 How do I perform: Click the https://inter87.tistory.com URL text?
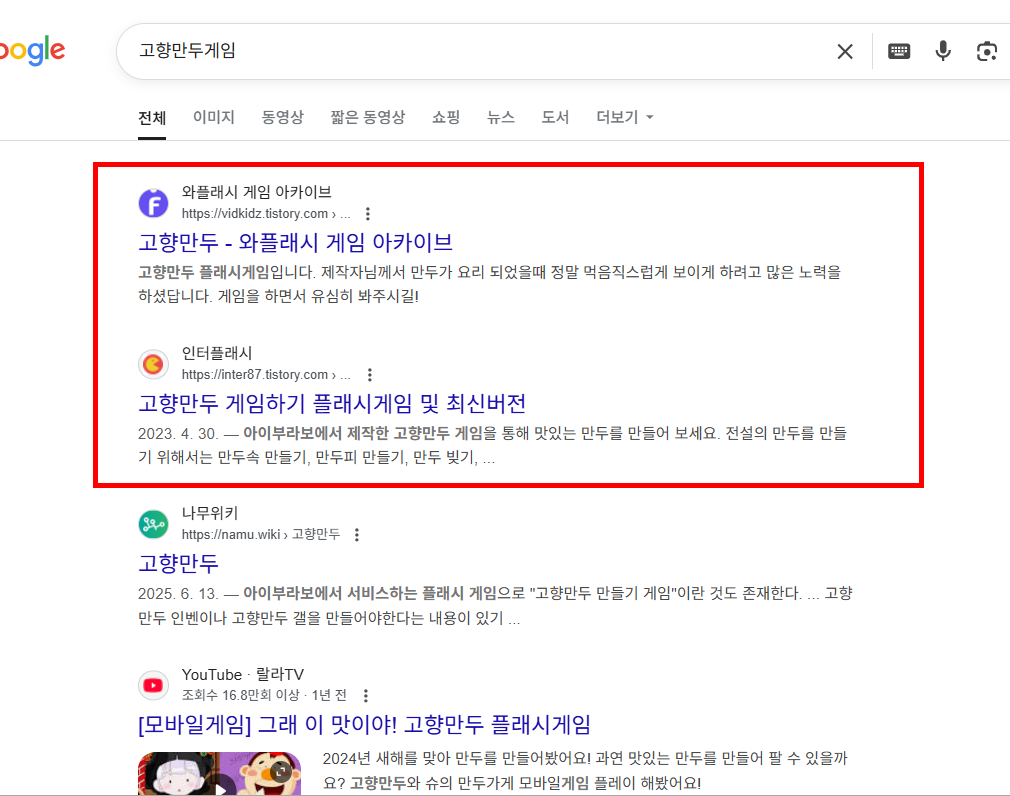point(265,375)
